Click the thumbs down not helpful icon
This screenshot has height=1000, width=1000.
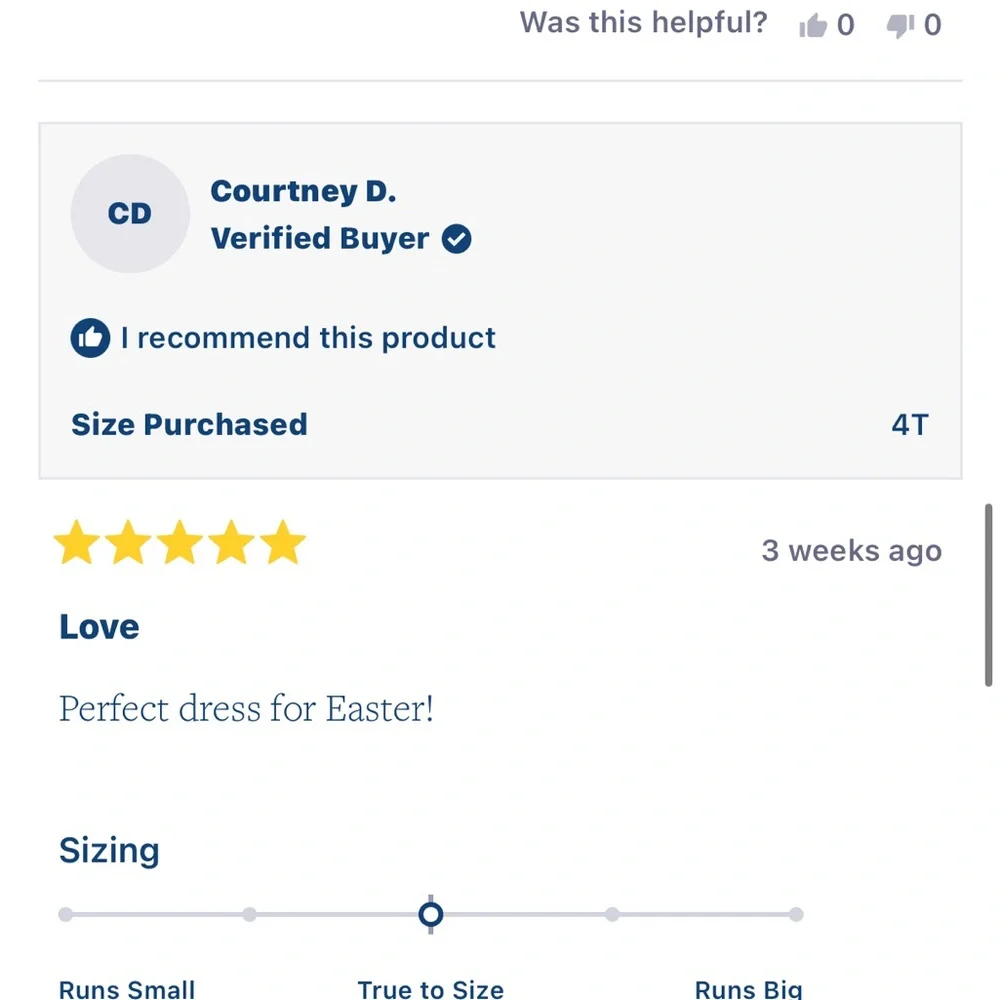901,26
